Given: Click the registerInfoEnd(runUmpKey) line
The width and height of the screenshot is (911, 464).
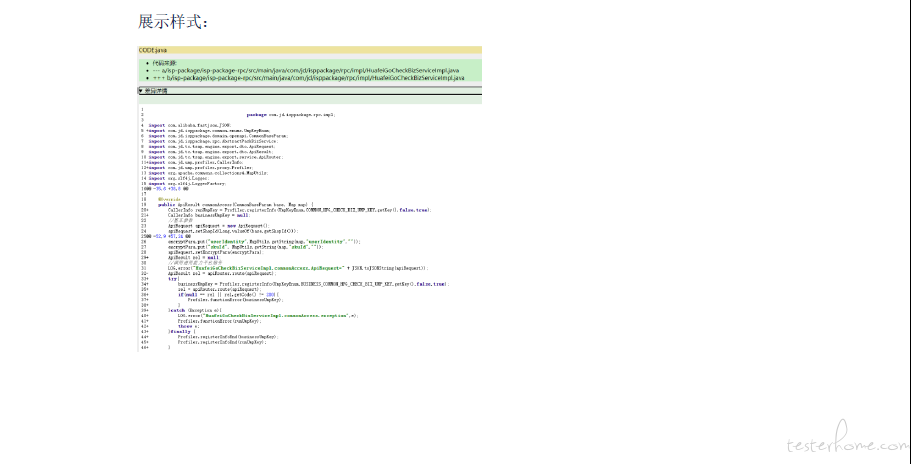Looking at the screenshot, I should (223, 342).
